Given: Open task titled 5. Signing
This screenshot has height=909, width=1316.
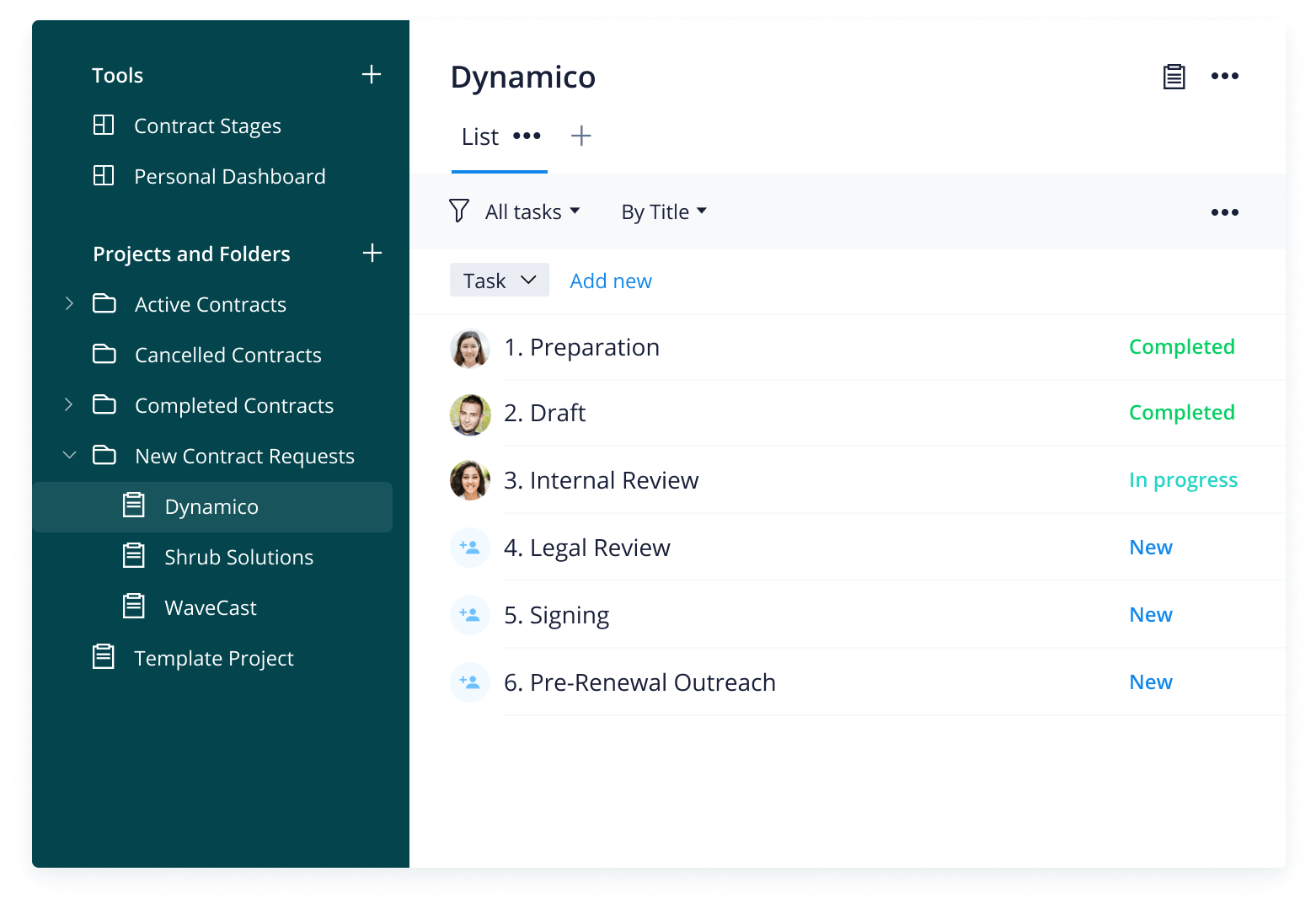Looking at the screenshot, I should pyautogui.click(x=556, y=615).
